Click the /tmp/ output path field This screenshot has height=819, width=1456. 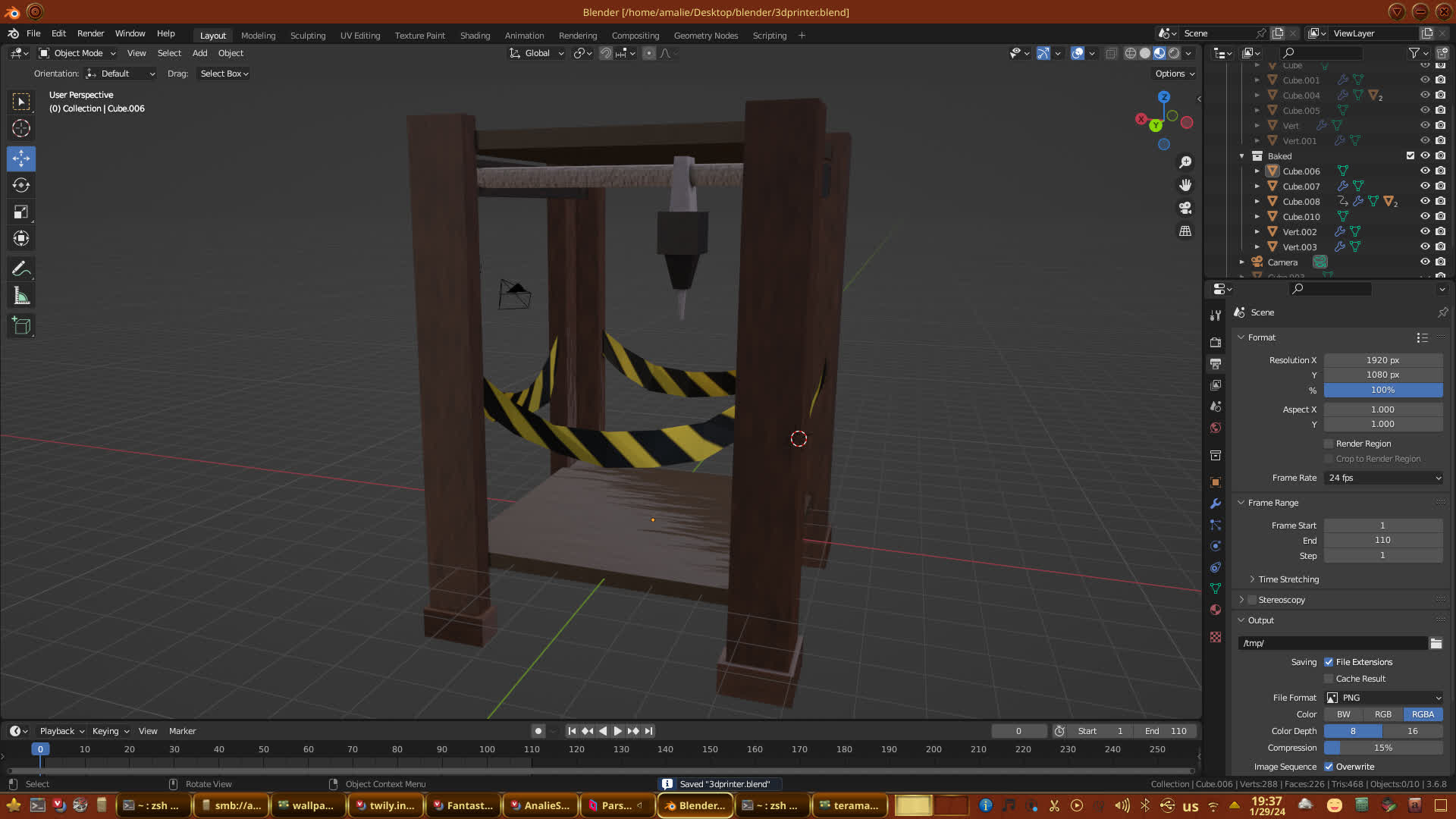[x=1333, y=643]
